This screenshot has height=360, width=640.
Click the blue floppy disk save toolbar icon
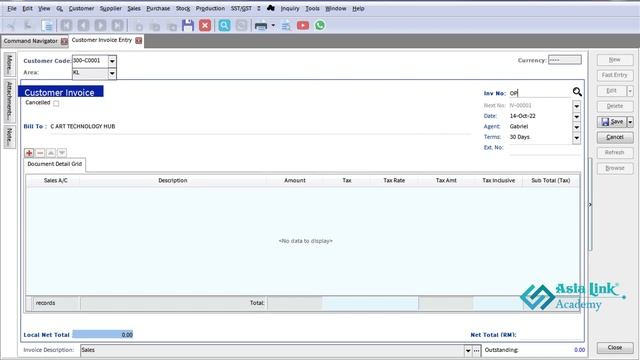tap(188, 25)
